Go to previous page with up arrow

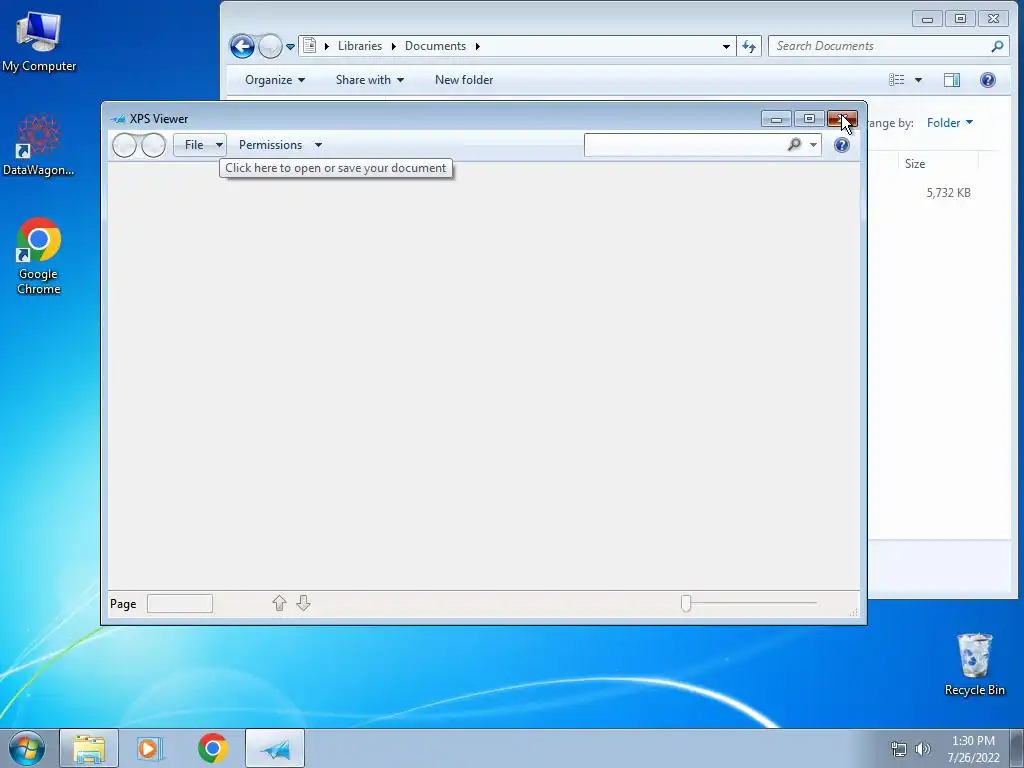click(x=280, y=603)
